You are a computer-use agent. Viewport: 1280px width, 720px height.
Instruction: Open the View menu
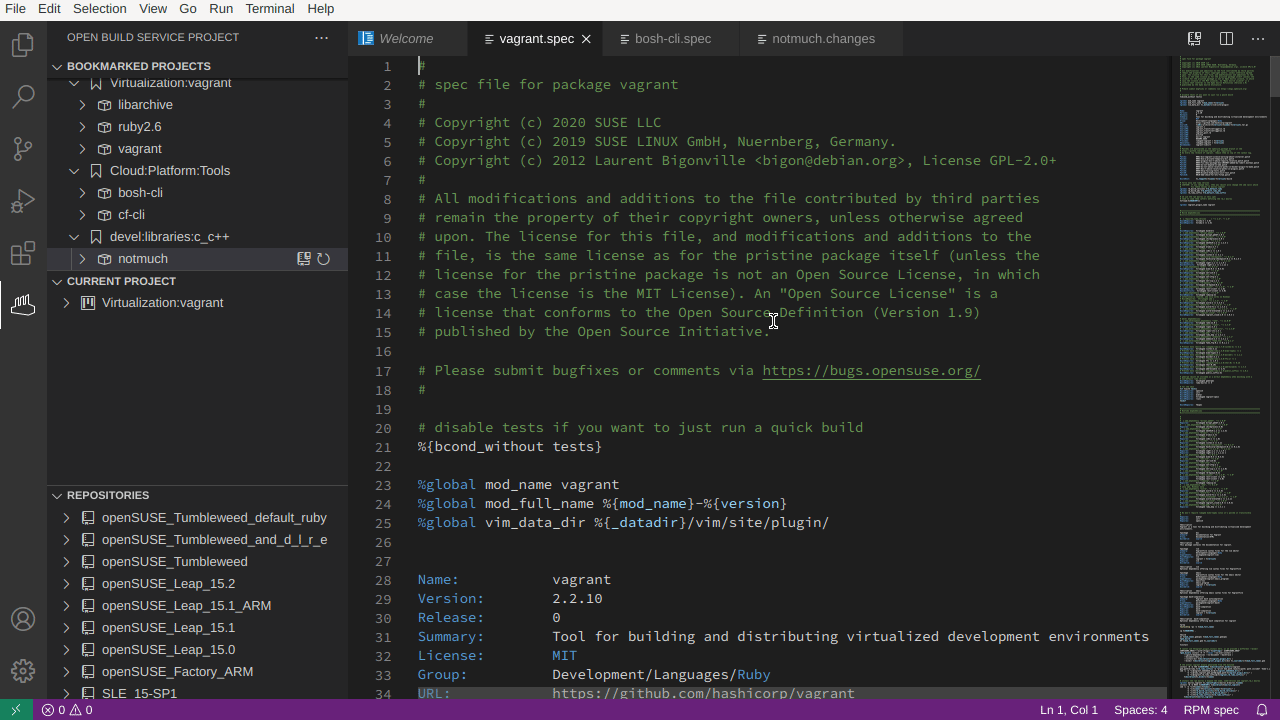(153, 9)
